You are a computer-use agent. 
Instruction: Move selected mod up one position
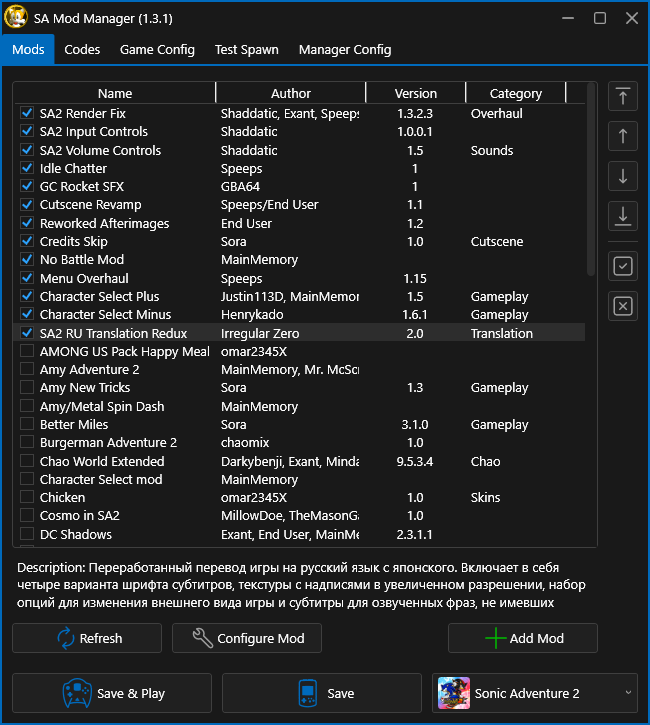623,136
